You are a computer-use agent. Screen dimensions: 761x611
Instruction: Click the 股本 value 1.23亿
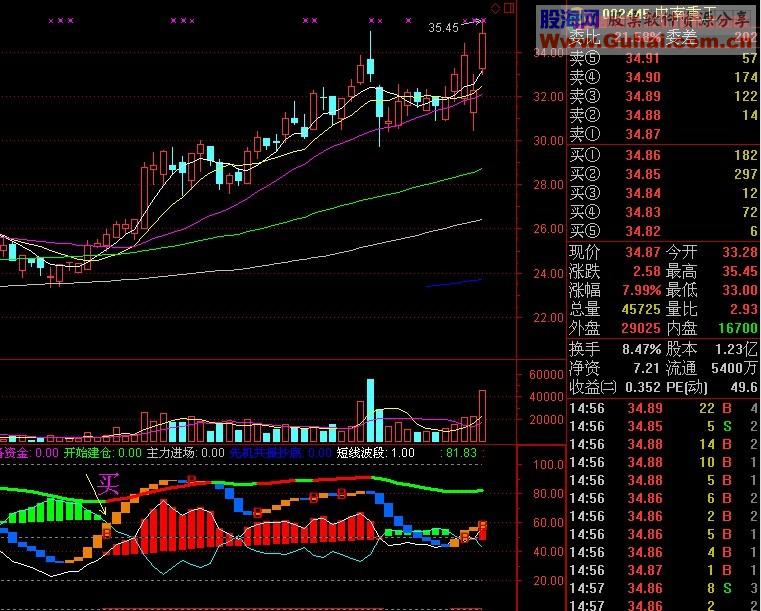click(736, 349)
